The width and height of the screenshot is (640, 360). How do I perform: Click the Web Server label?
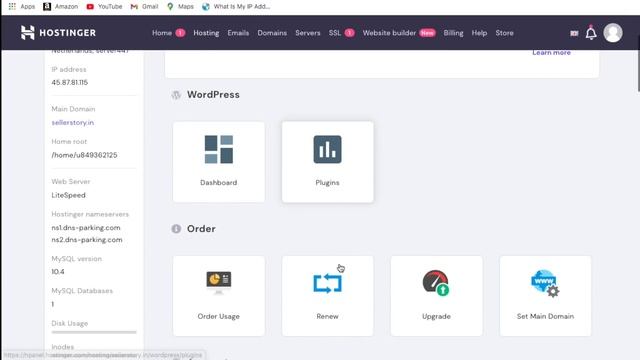click(71, 182)
